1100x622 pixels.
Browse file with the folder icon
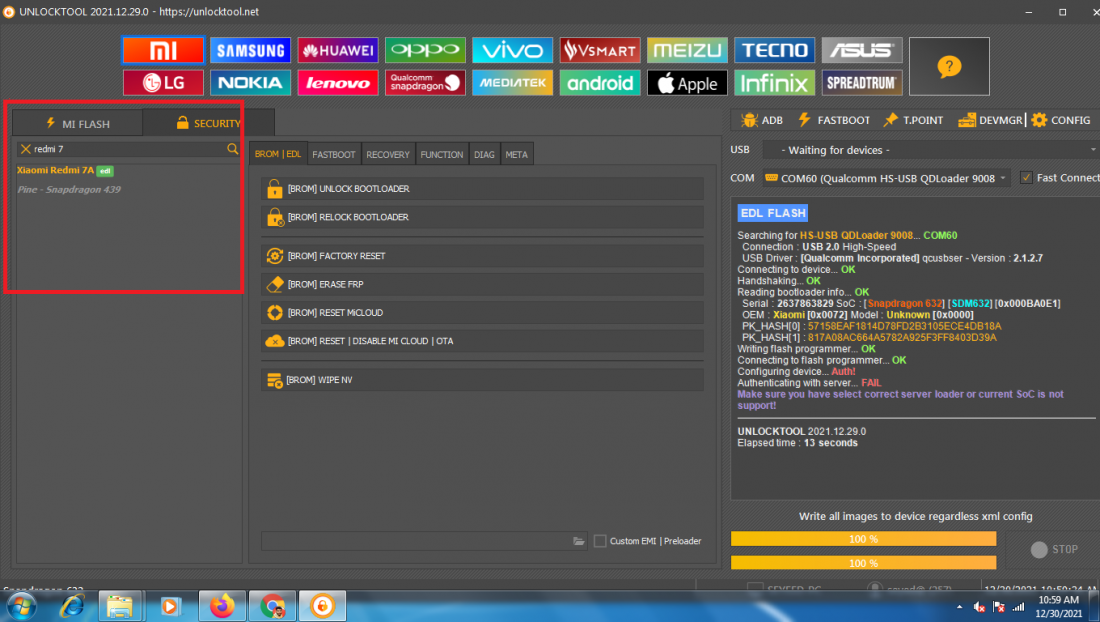point(578,541)
